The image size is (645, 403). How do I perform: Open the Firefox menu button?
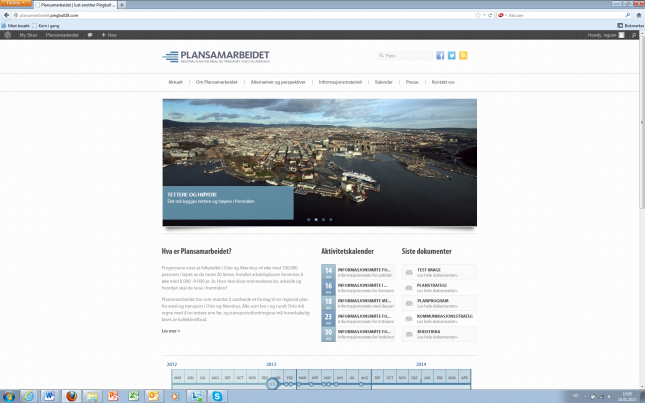tap(16, 3)
